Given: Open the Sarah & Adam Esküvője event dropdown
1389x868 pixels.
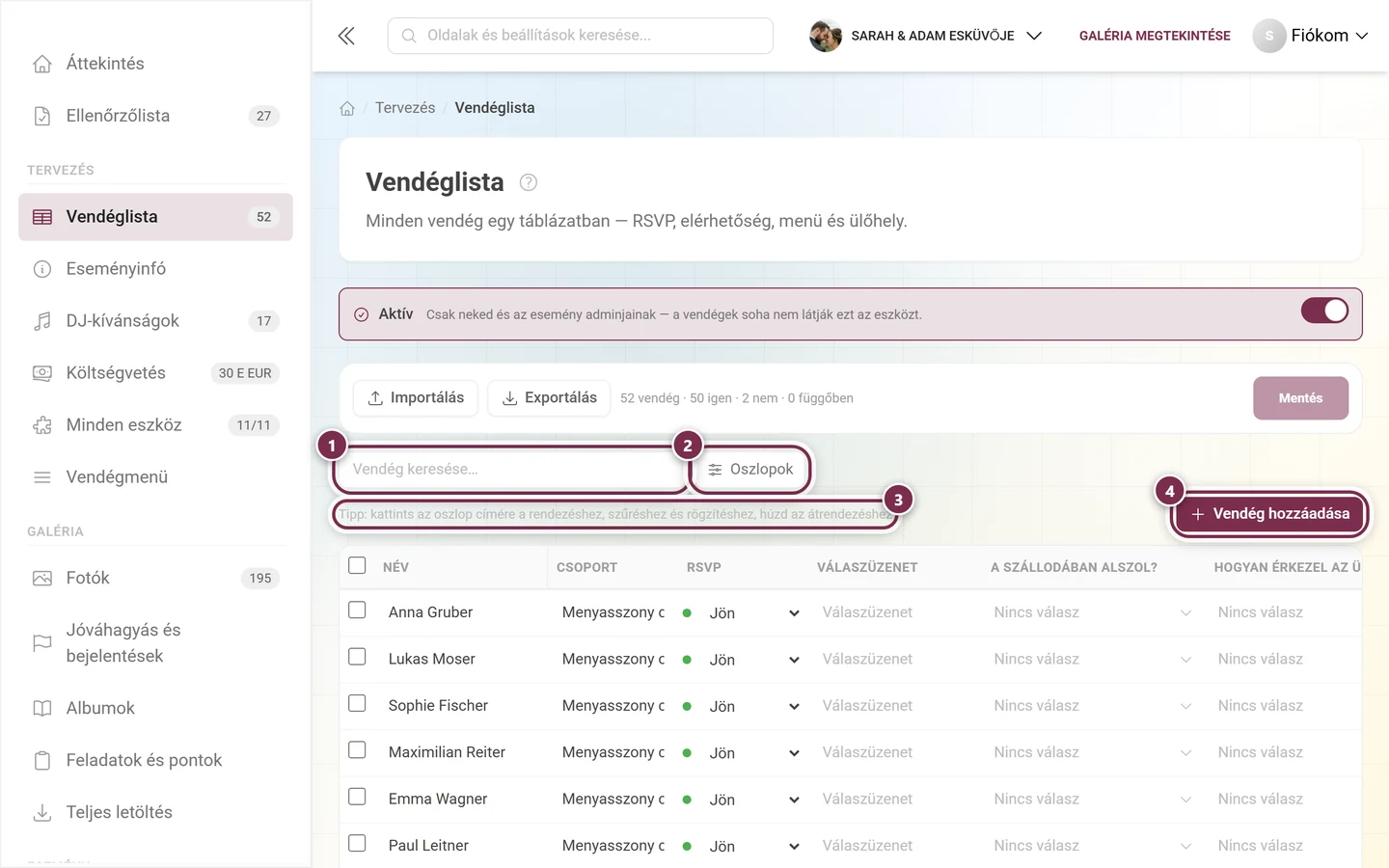Looking at the screenshot, I should tap(926, 36).
